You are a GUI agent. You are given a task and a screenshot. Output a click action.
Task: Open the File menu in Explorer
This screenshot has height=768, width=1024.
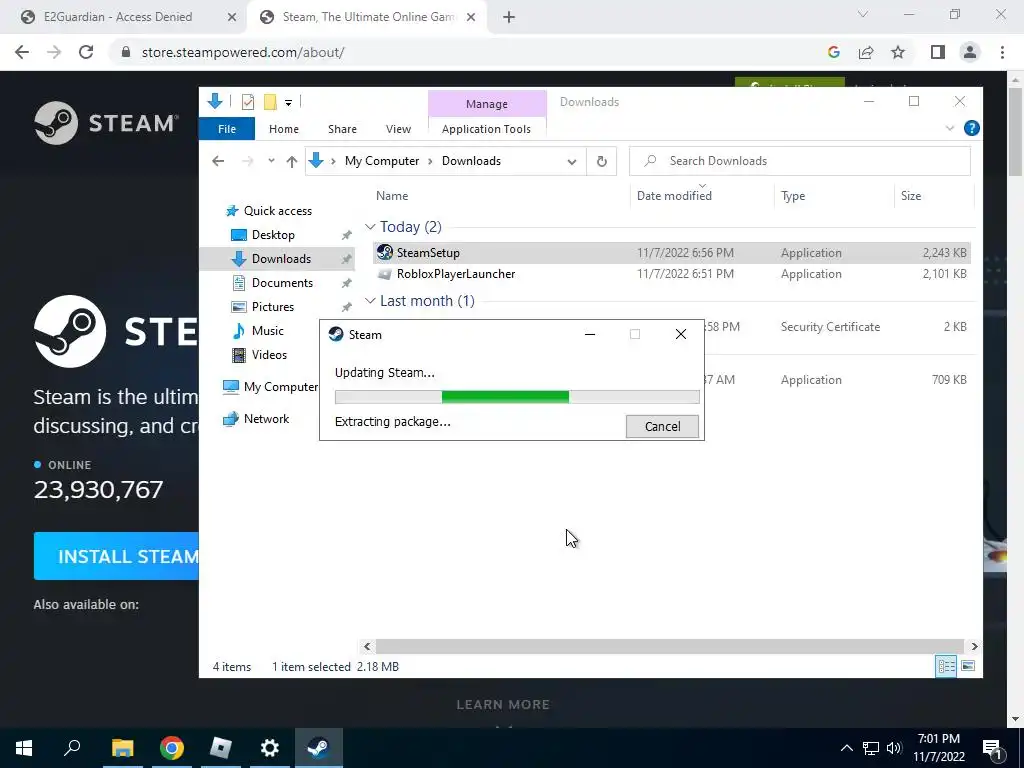coord(227,129)
